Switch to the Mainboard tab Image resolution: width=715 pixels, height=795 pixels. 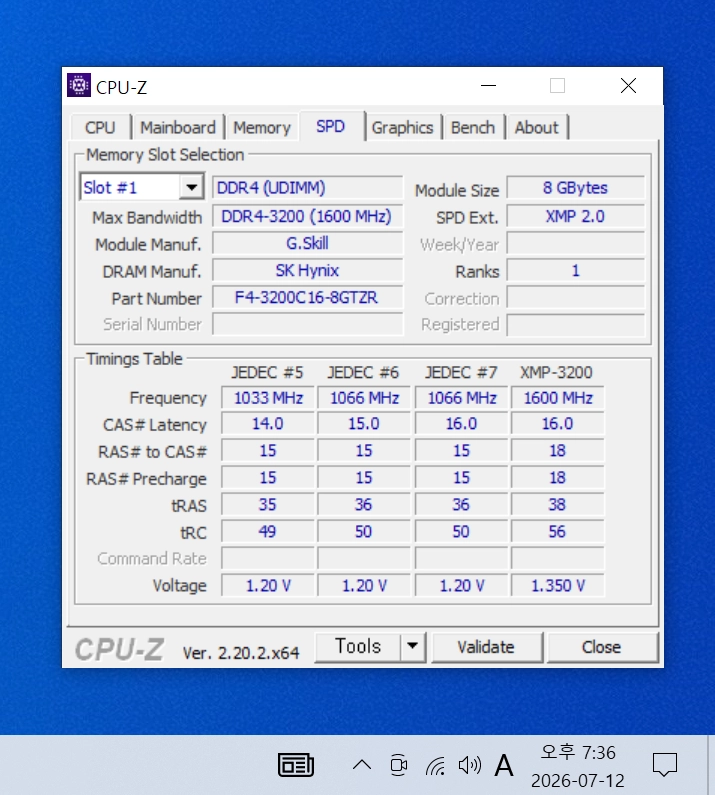178,127
